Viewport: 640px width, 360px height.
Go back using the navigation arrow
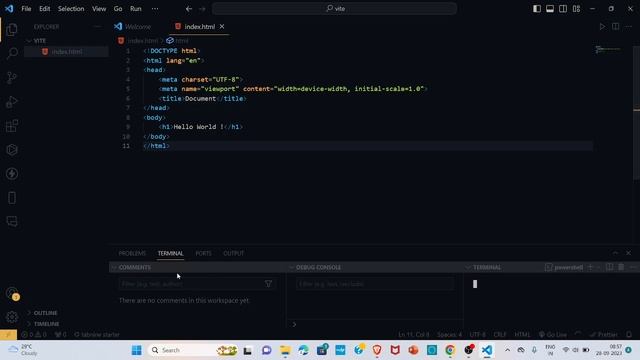click(x=189, y=9)
